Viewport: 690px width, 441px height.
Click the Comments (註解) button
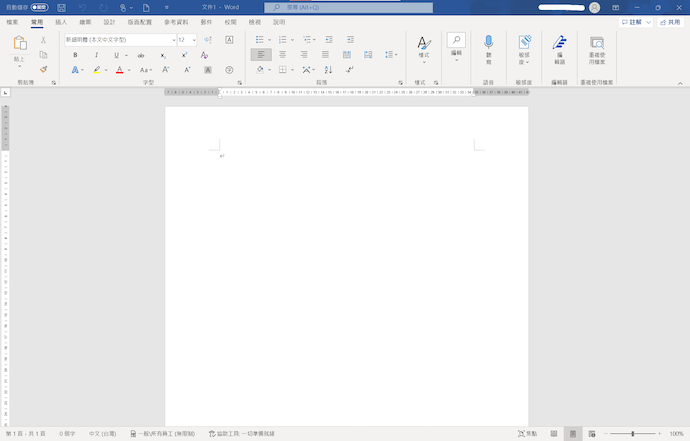coord(631,21)
